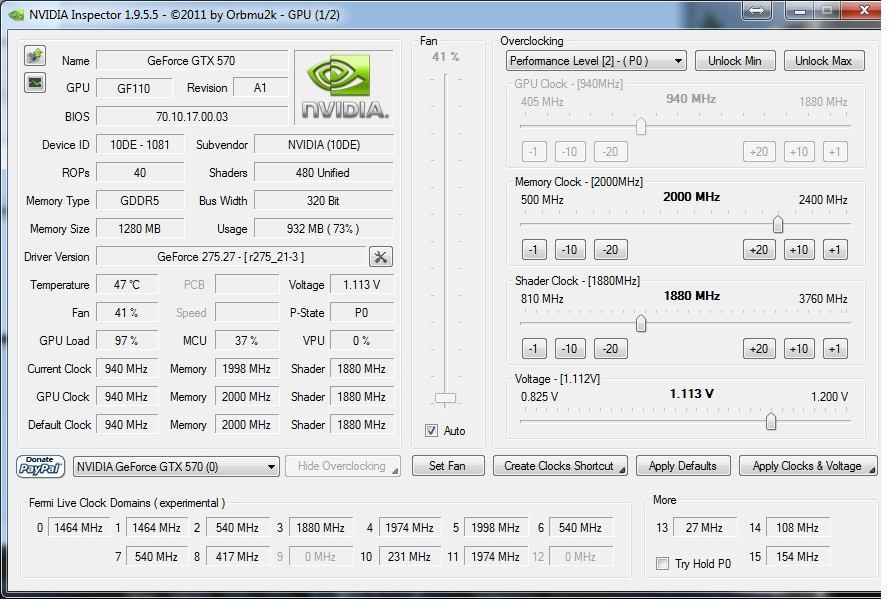Decrease Shader Clock by 20
895x599 pixels.
click(x=611, y=349)
